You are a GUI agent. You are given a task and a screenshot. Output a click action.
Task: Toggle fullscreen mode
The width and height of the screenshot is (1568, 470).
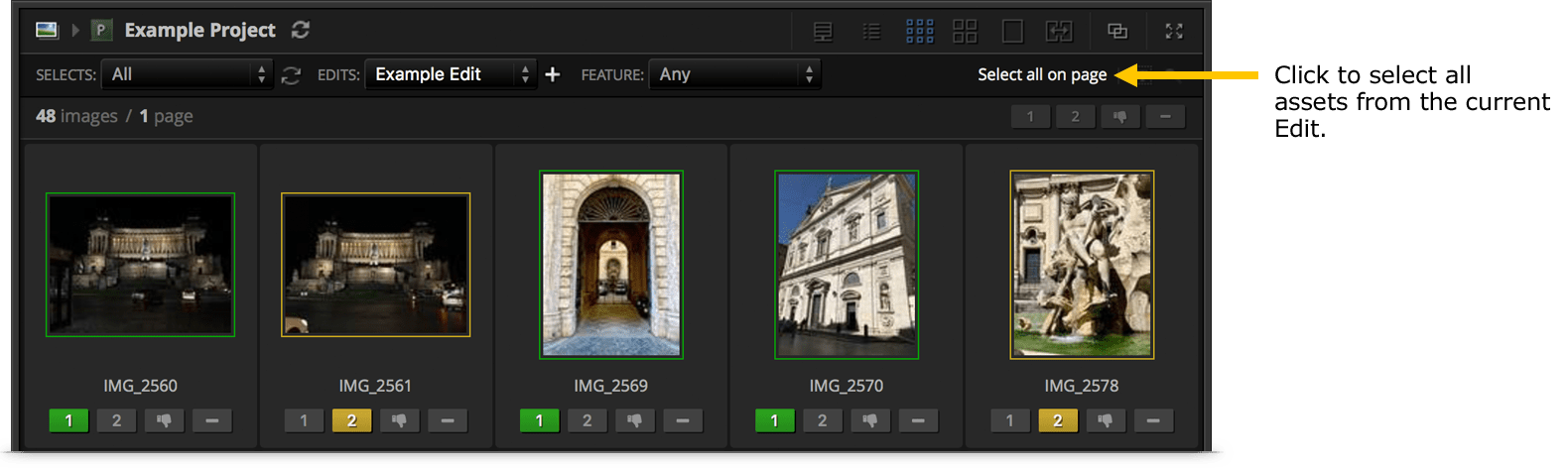coord(1174,32)
